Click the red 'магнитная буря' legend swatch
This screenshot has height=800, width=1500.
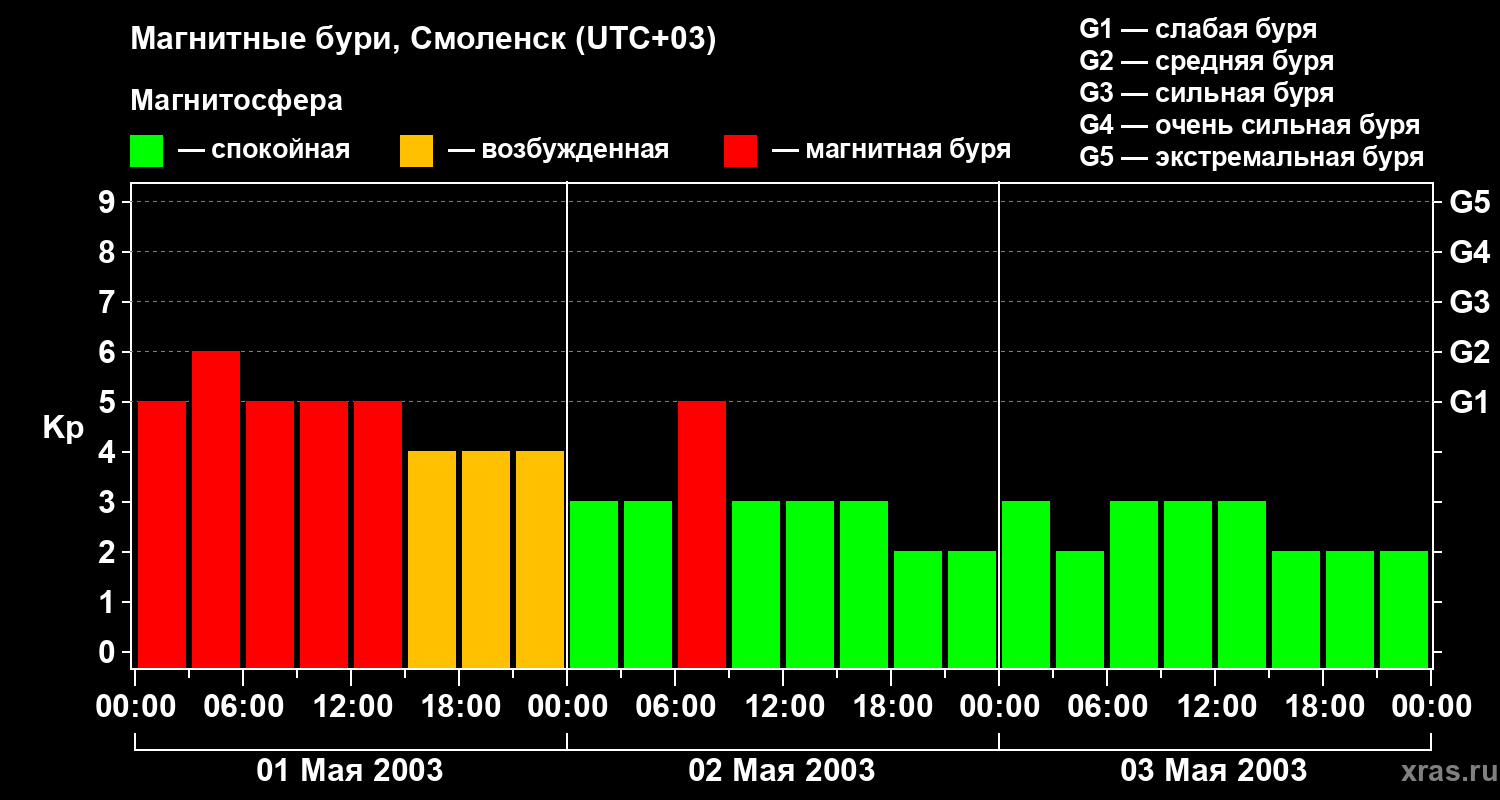click(740, 151)
